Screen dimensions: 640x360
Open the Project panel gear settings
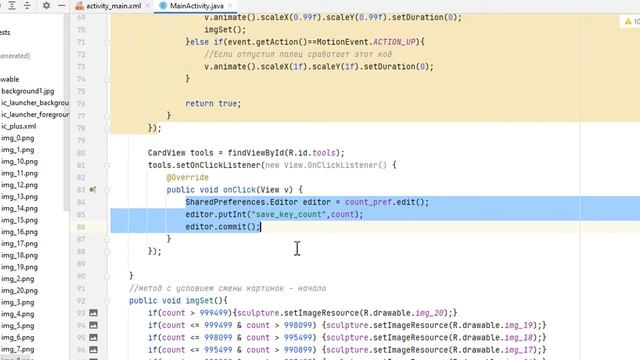46,6
